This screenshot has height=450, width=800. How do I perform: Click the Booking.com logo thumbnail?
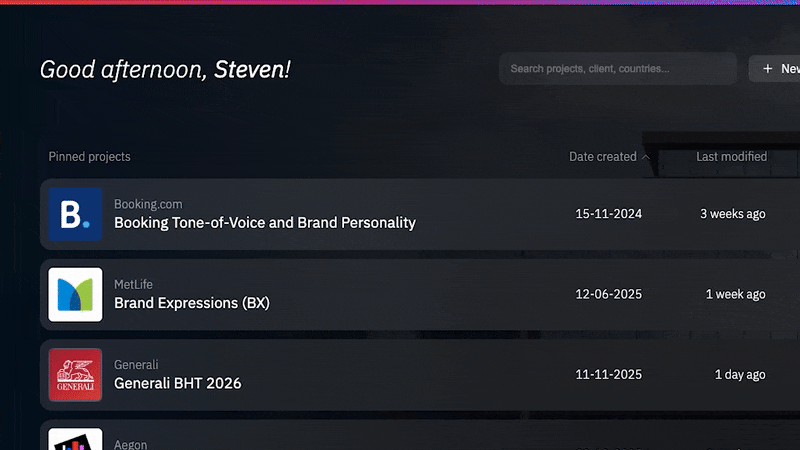tap(76, 214)
